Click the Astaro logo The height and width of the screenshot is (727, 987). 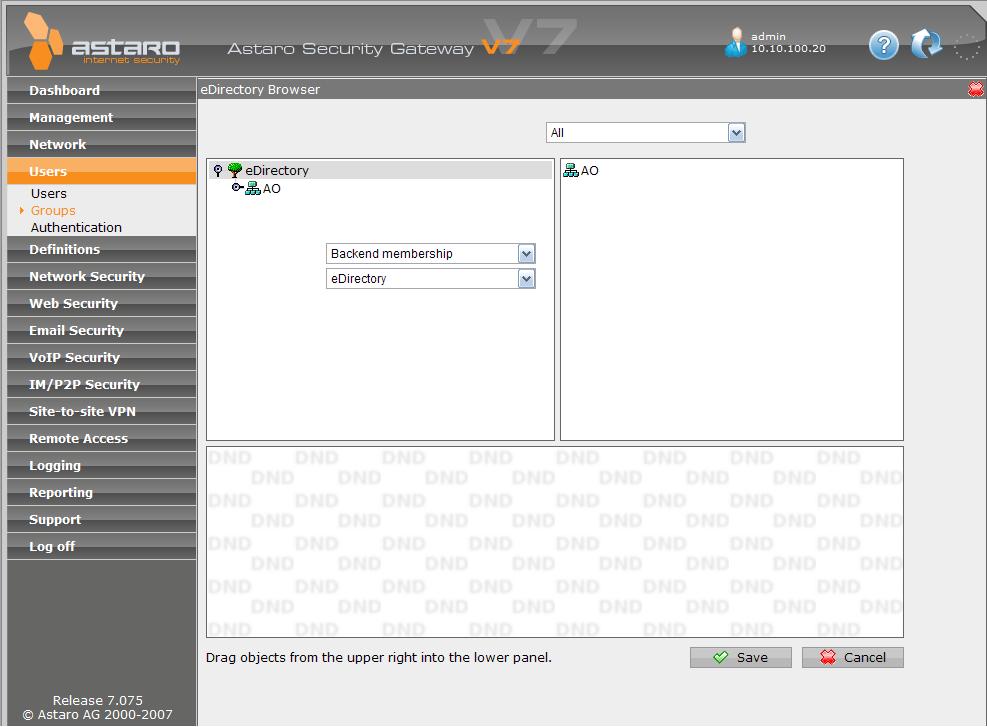(x=102, y=42)
